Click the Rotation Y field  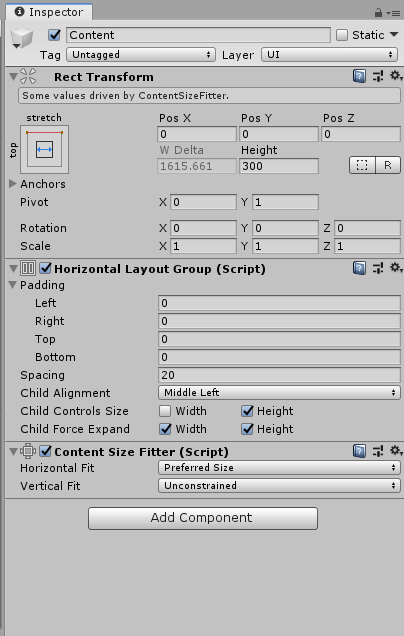[285, 228]
